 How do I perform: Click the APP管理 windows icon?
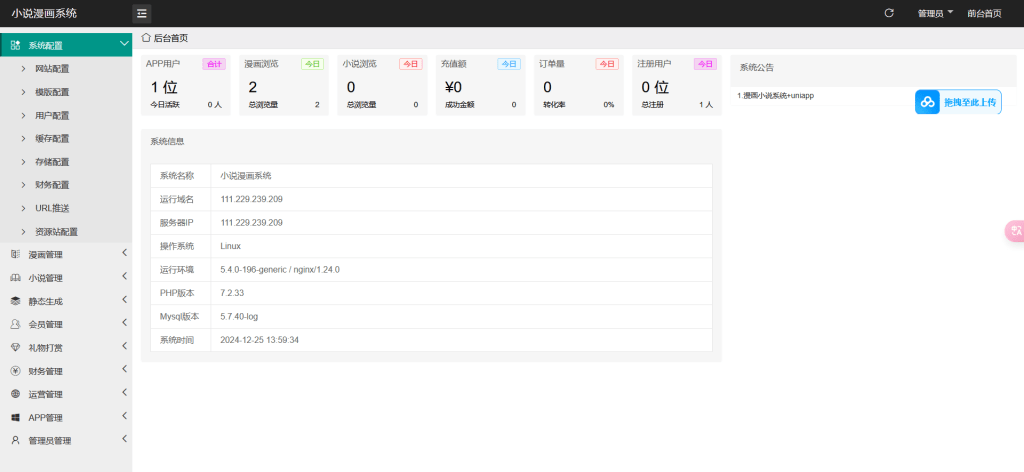coord(15,417)
